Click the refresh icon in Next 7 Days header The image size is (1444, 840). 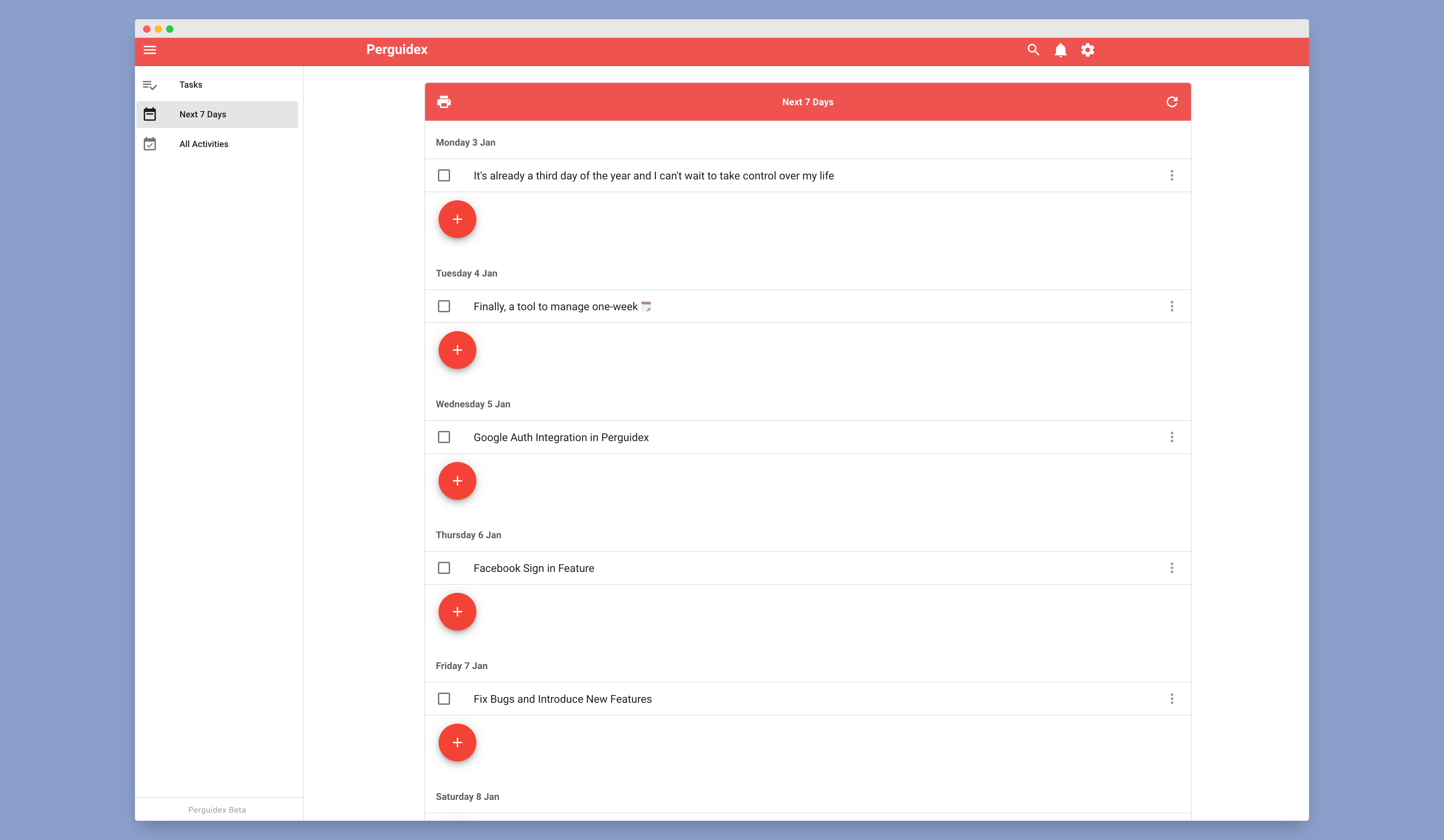click(1171, 102)
